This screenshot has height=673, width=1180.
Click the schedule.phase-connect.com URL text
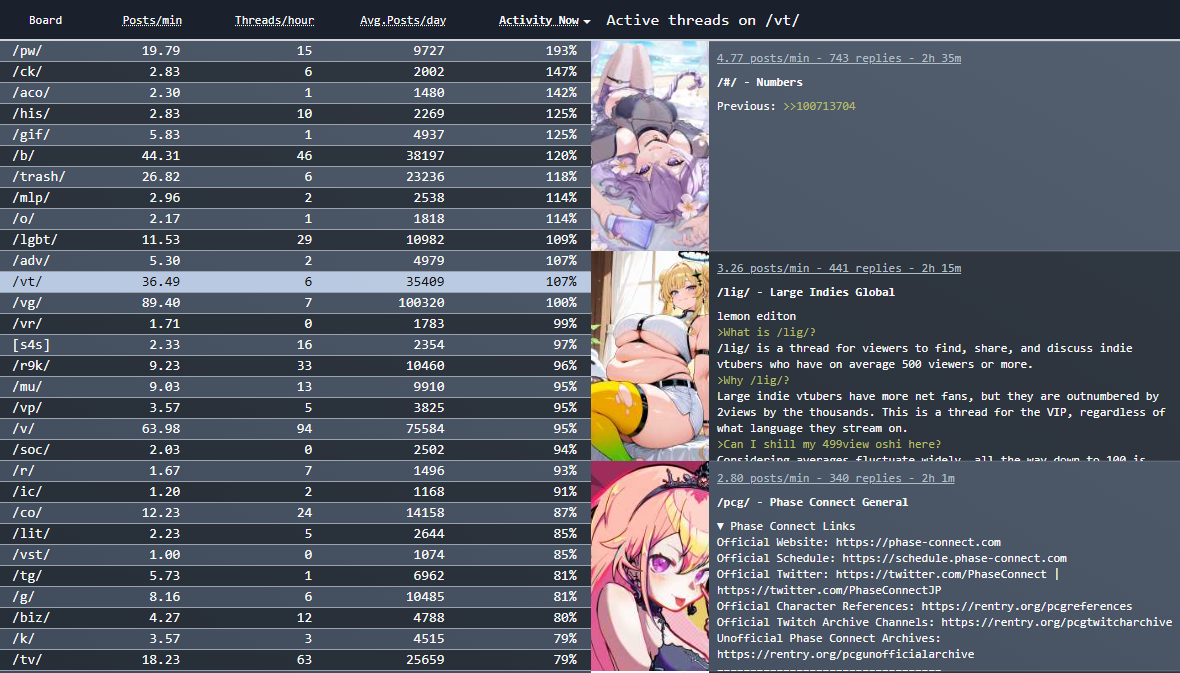tap(954, 558)
